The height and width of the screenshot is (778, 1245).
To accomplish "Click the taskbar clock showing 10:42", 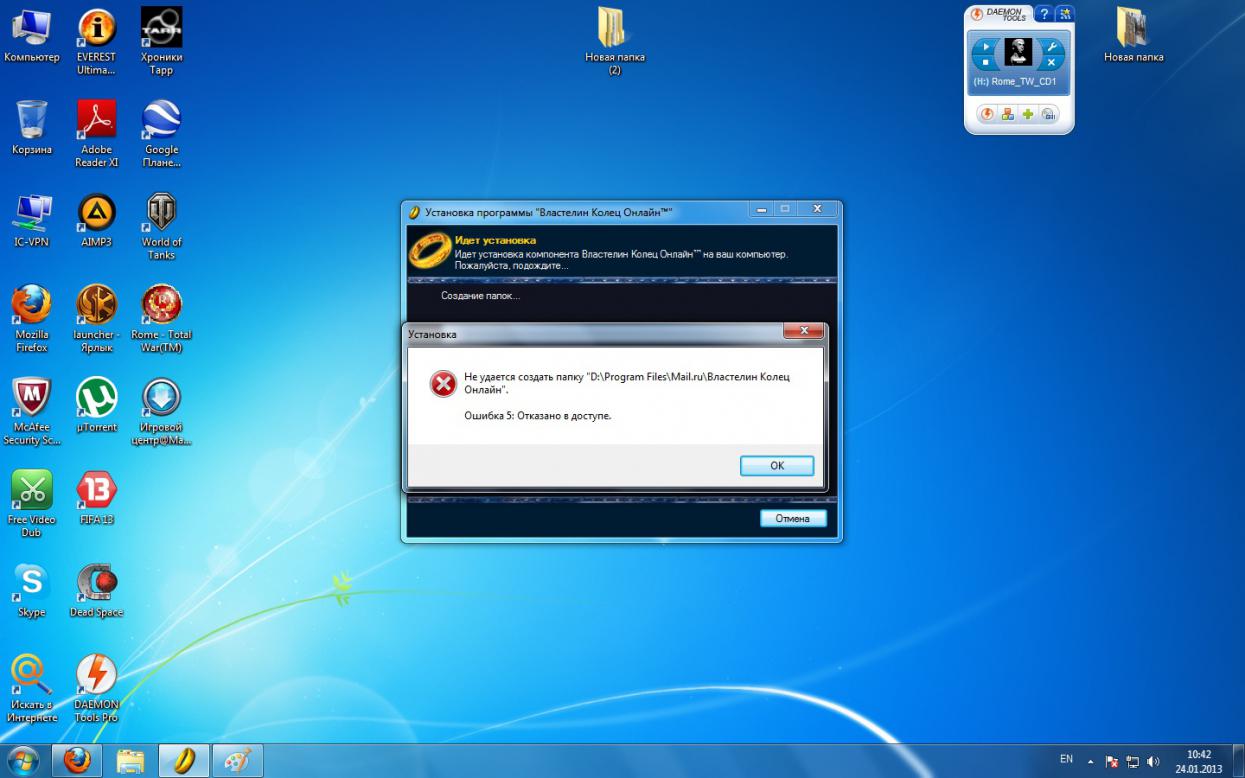I will click(1198, 761).
